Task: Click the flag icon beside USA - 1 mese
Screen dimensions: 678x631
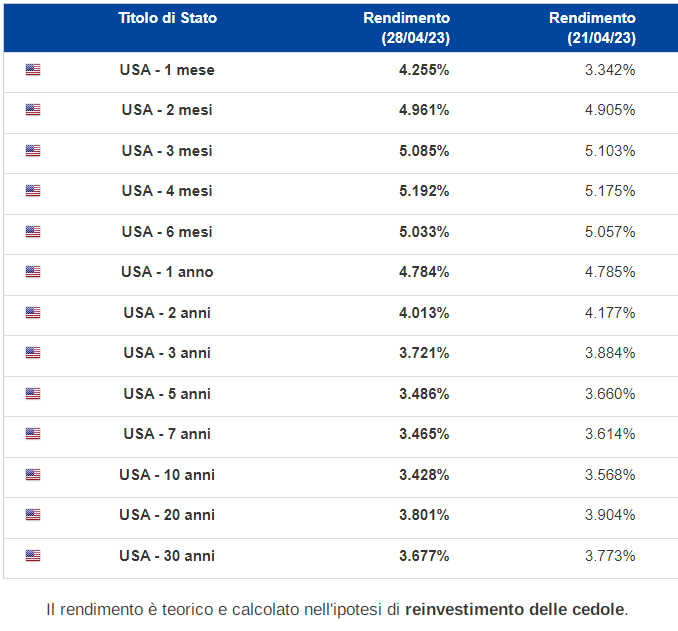Action: point(33,70)
